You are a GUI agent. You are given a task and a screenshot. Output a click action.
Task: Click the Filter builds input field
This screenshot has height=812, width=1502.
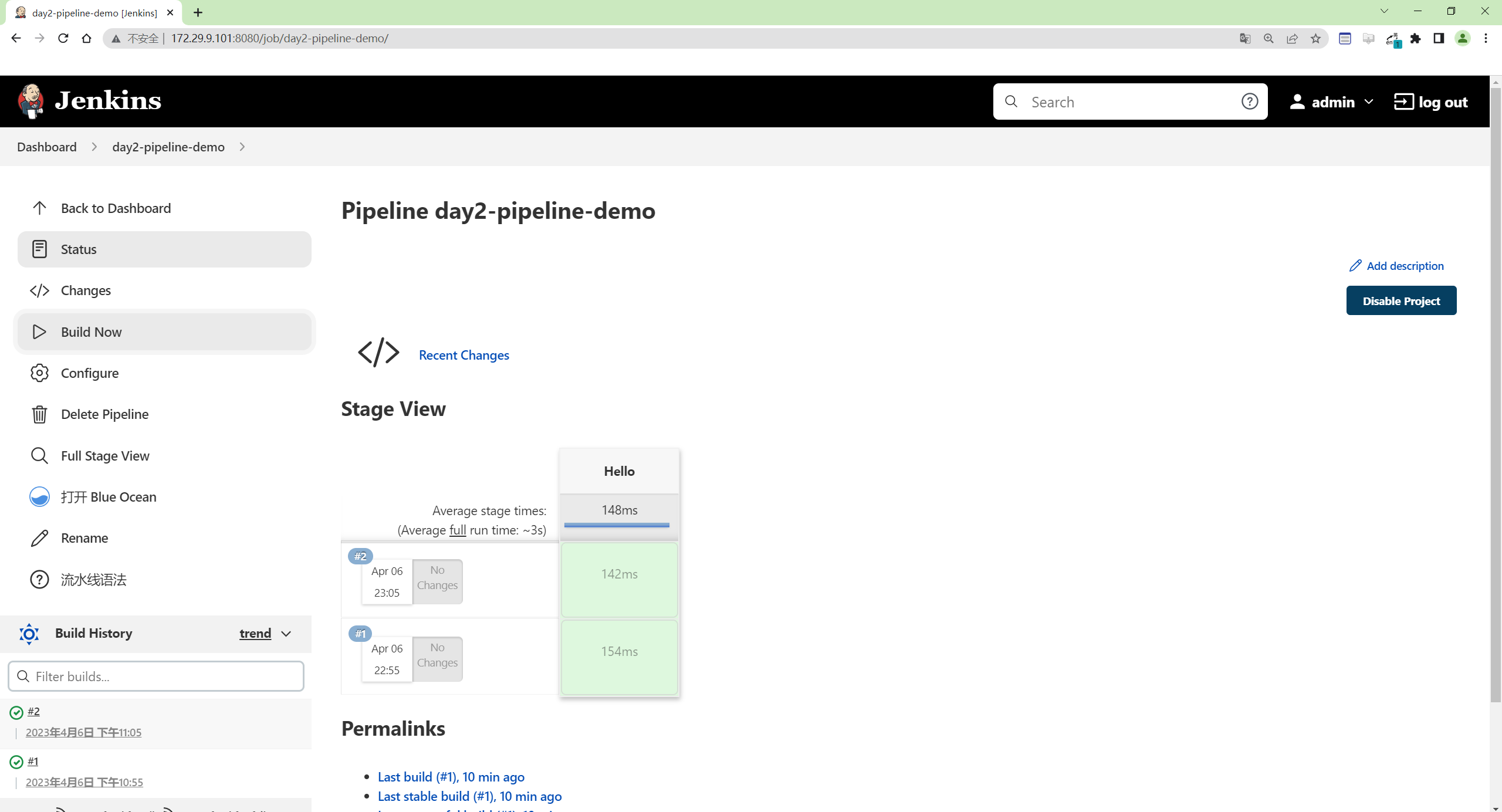point(156,676)
